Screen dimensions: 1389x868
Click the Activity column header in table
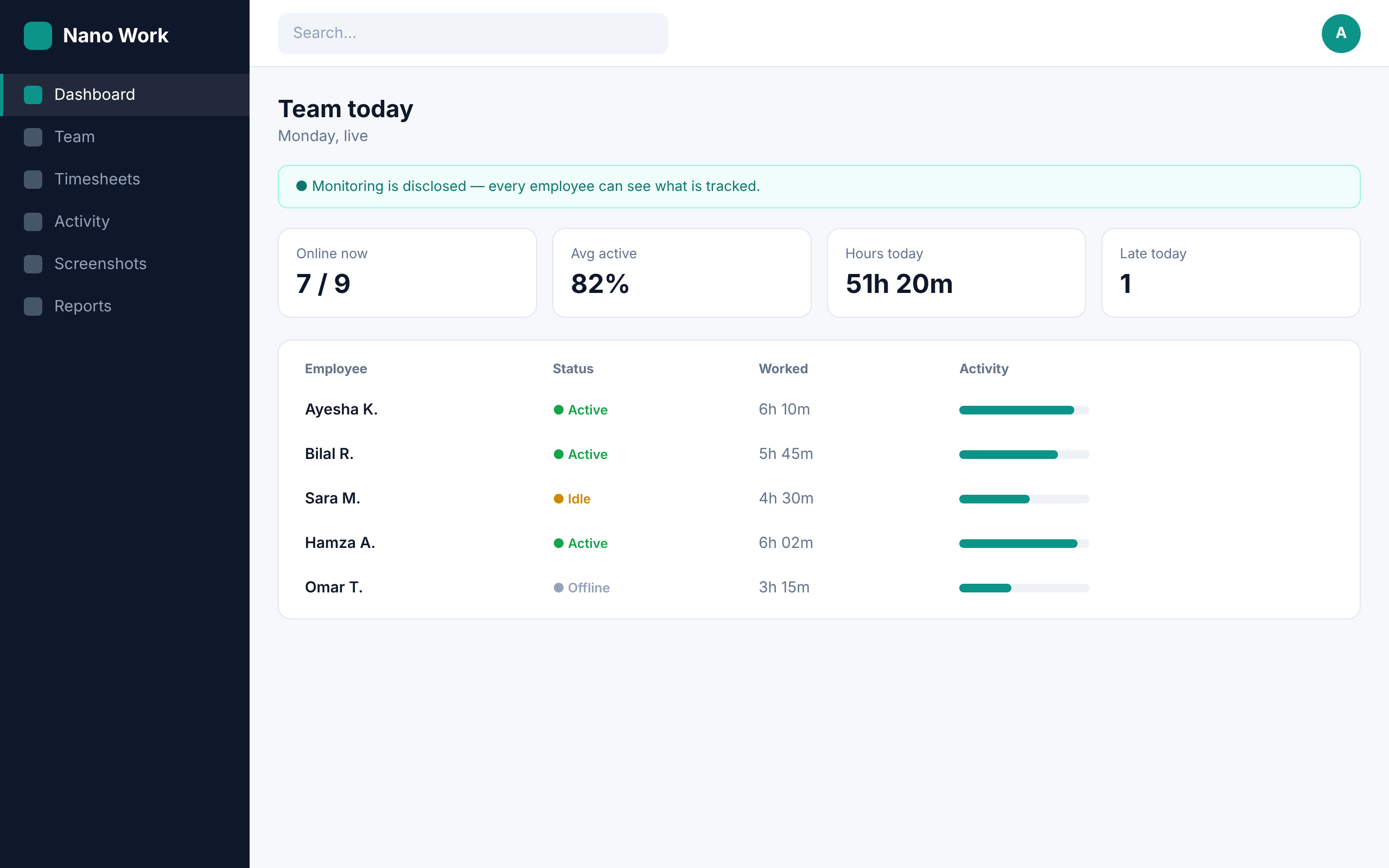pos(984,369)
